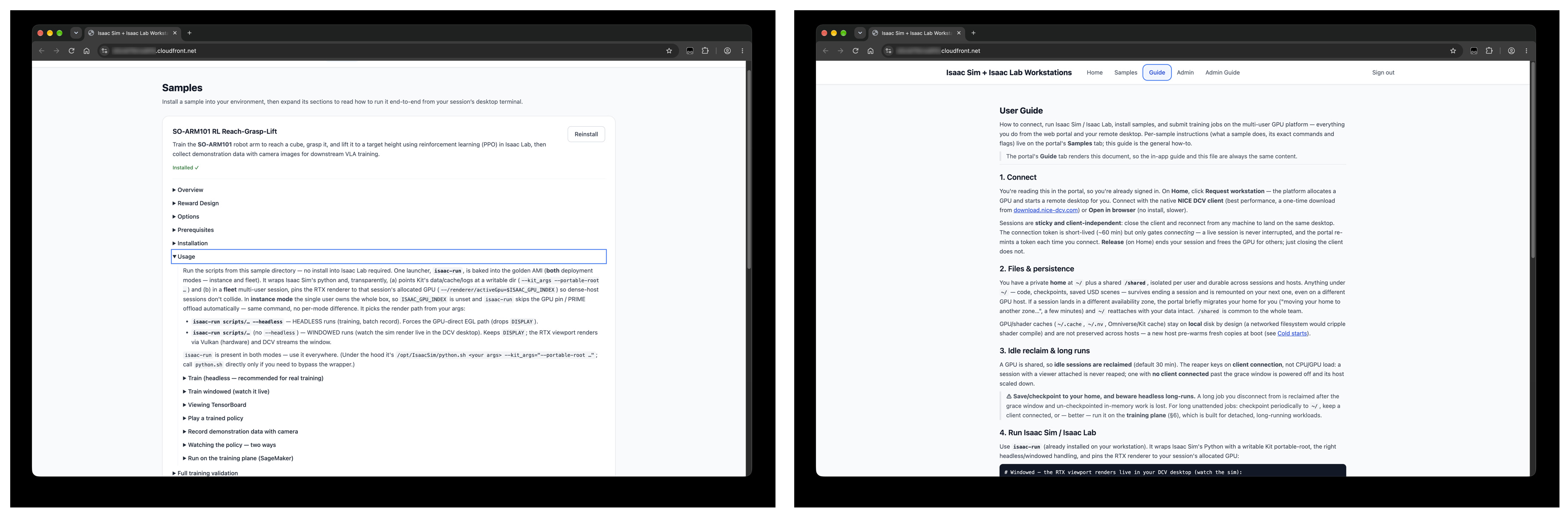Open three-dot browser menu in right window
Viewport: 1568px width, 516px height.
(x=1527, y=51)
